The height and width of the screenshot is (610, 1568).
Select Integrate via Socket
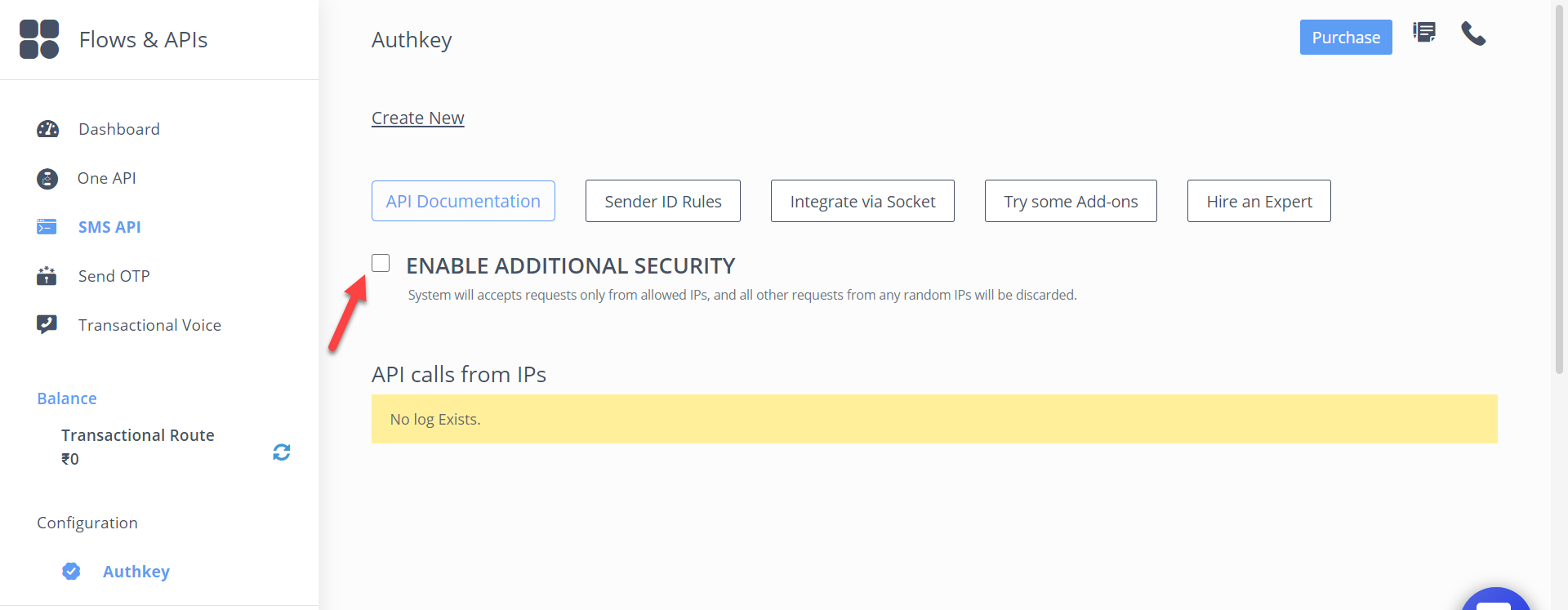862,201
